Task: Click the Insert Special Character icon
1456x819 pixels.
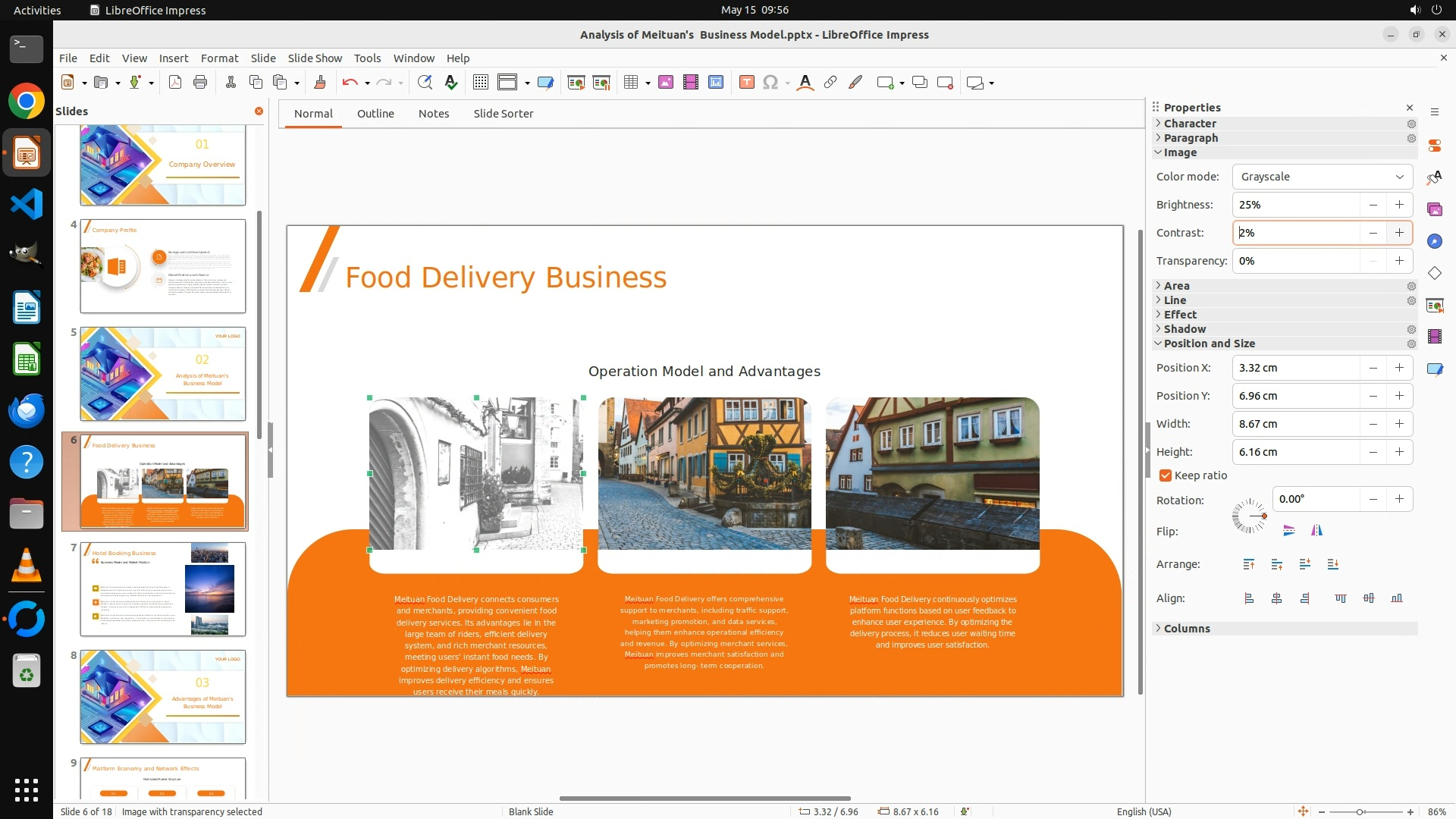Action: [x=770, y=83]
